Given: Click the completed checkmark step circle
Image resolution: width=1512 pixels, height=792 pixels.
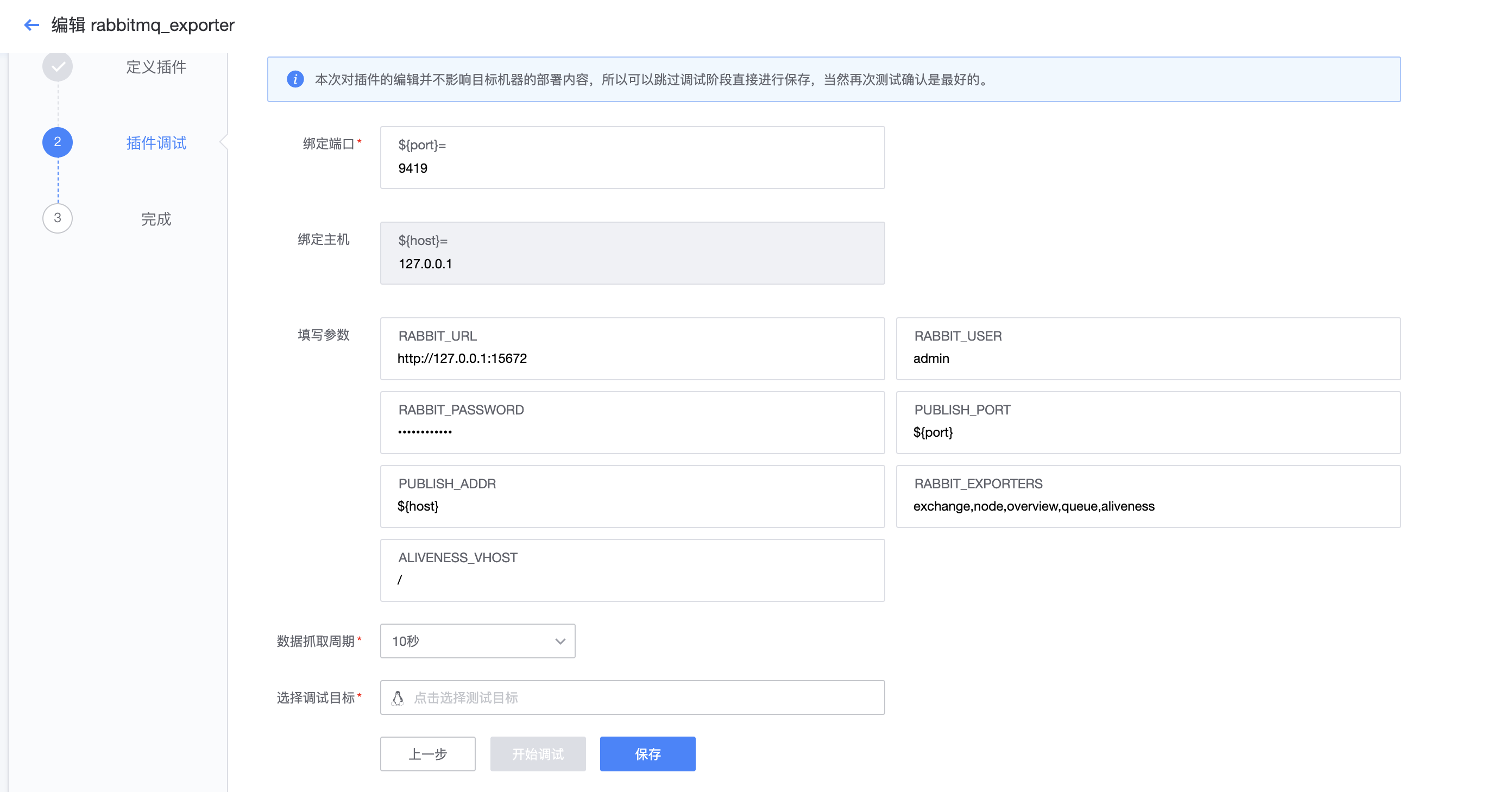Looking at the screenshot, I should pyautogui.click(x=58, y=66).
